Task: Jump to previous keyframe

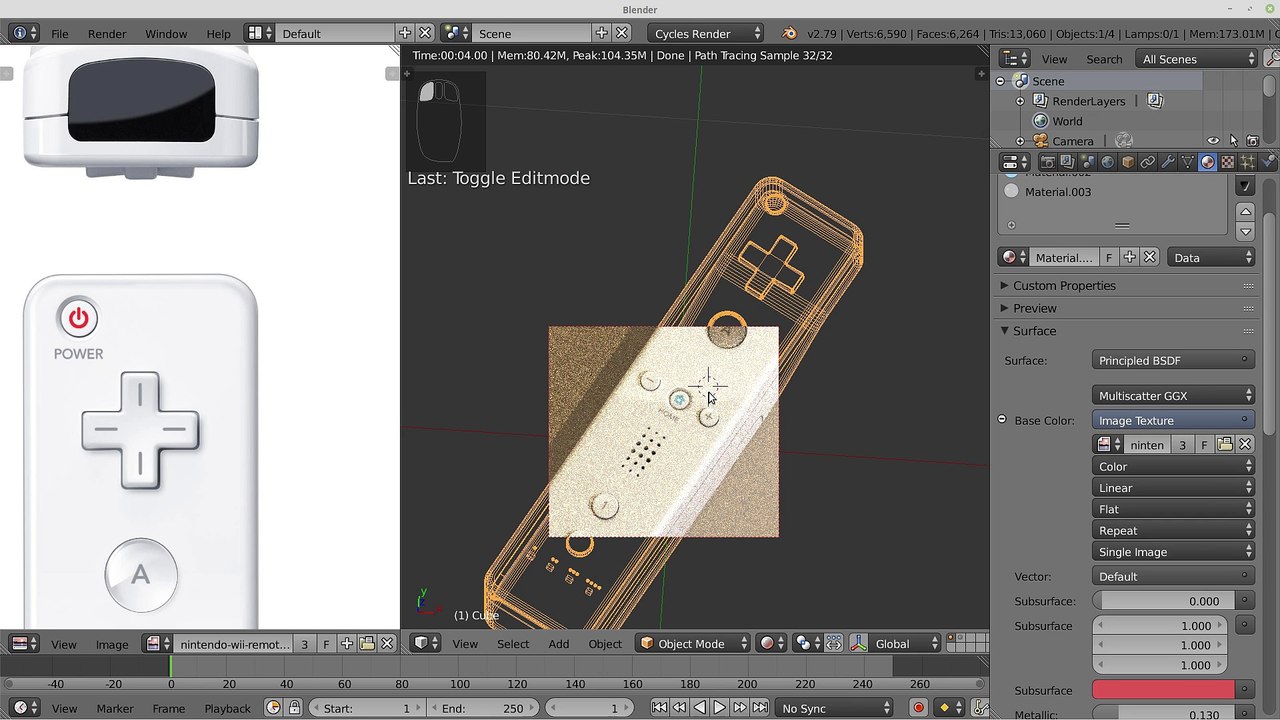Action: (x=679, y=708)
